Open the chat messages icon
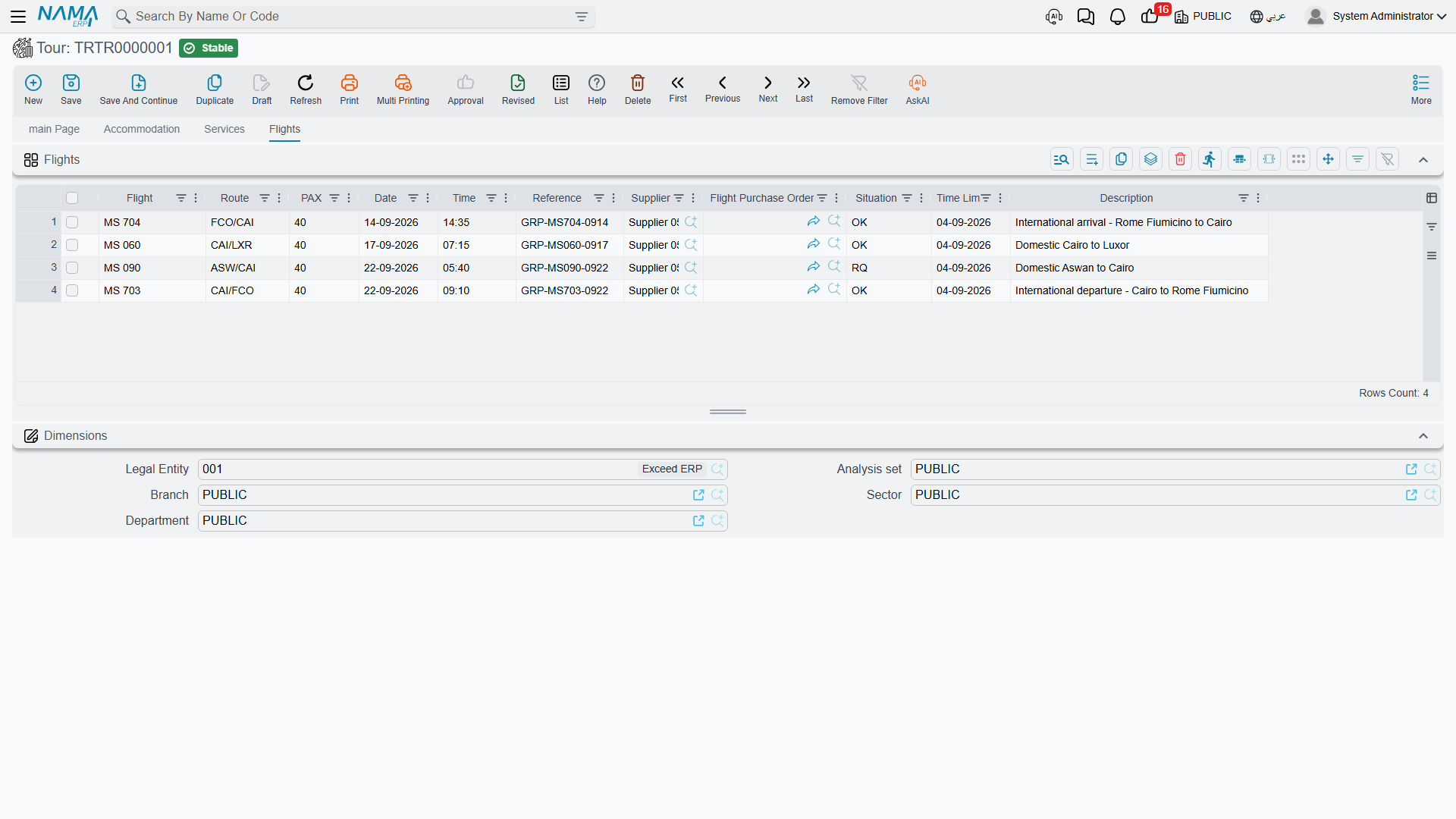The width and height of the screenshot is (1456, 819). pyautogui.click(x=1086, y=17)
